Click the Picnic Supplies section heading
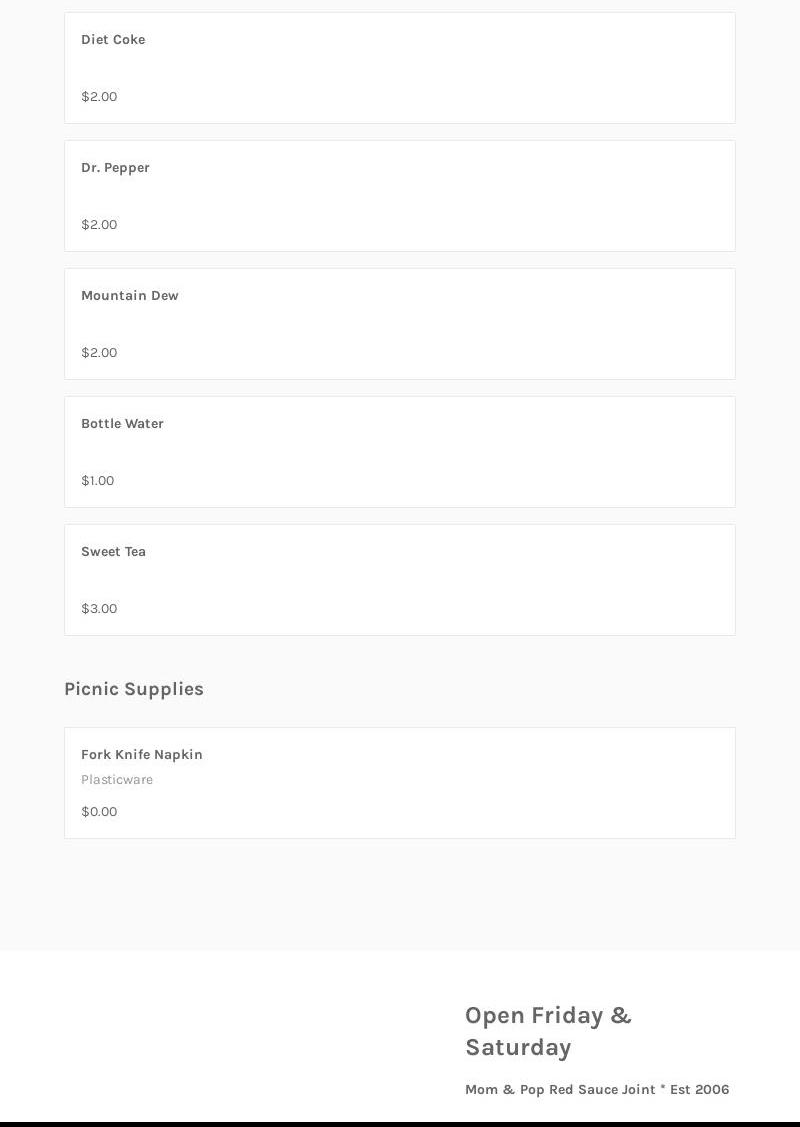Viewport: 800px width, 1127px height. pyautogui.click(x=134, y=689)
